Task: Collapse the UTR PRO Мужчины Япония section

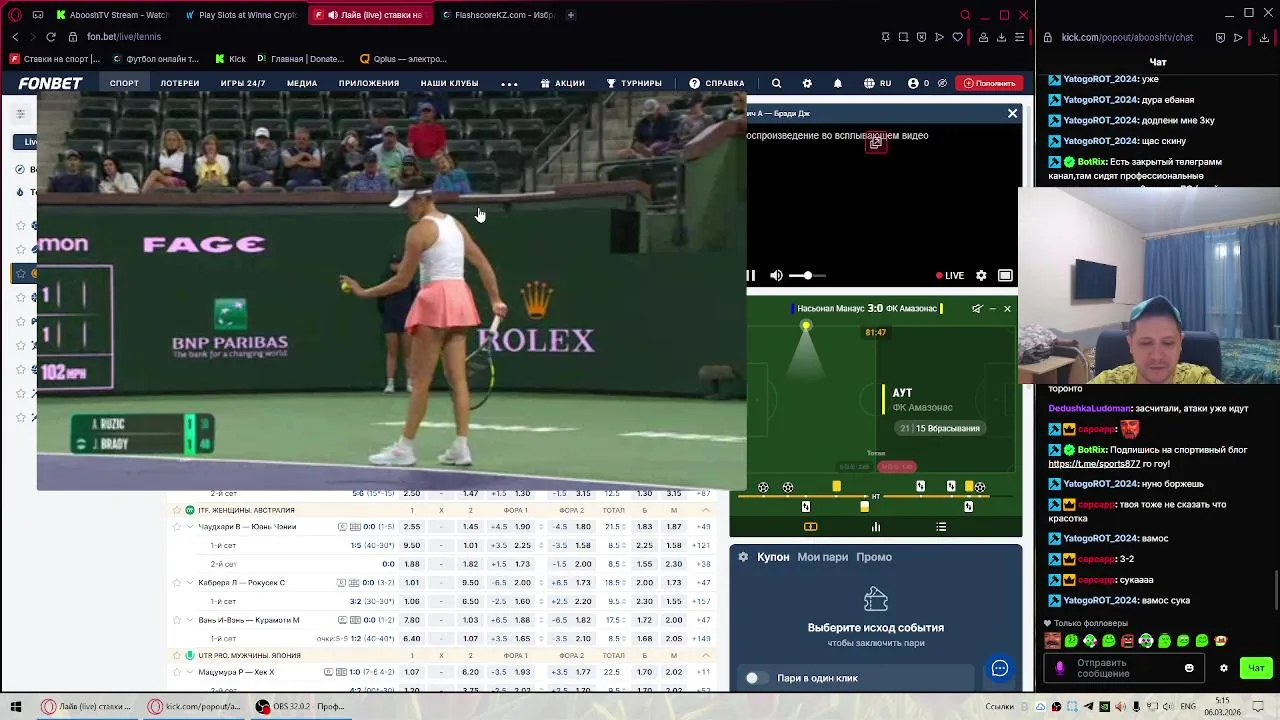Action: click(x=706, y=655)
